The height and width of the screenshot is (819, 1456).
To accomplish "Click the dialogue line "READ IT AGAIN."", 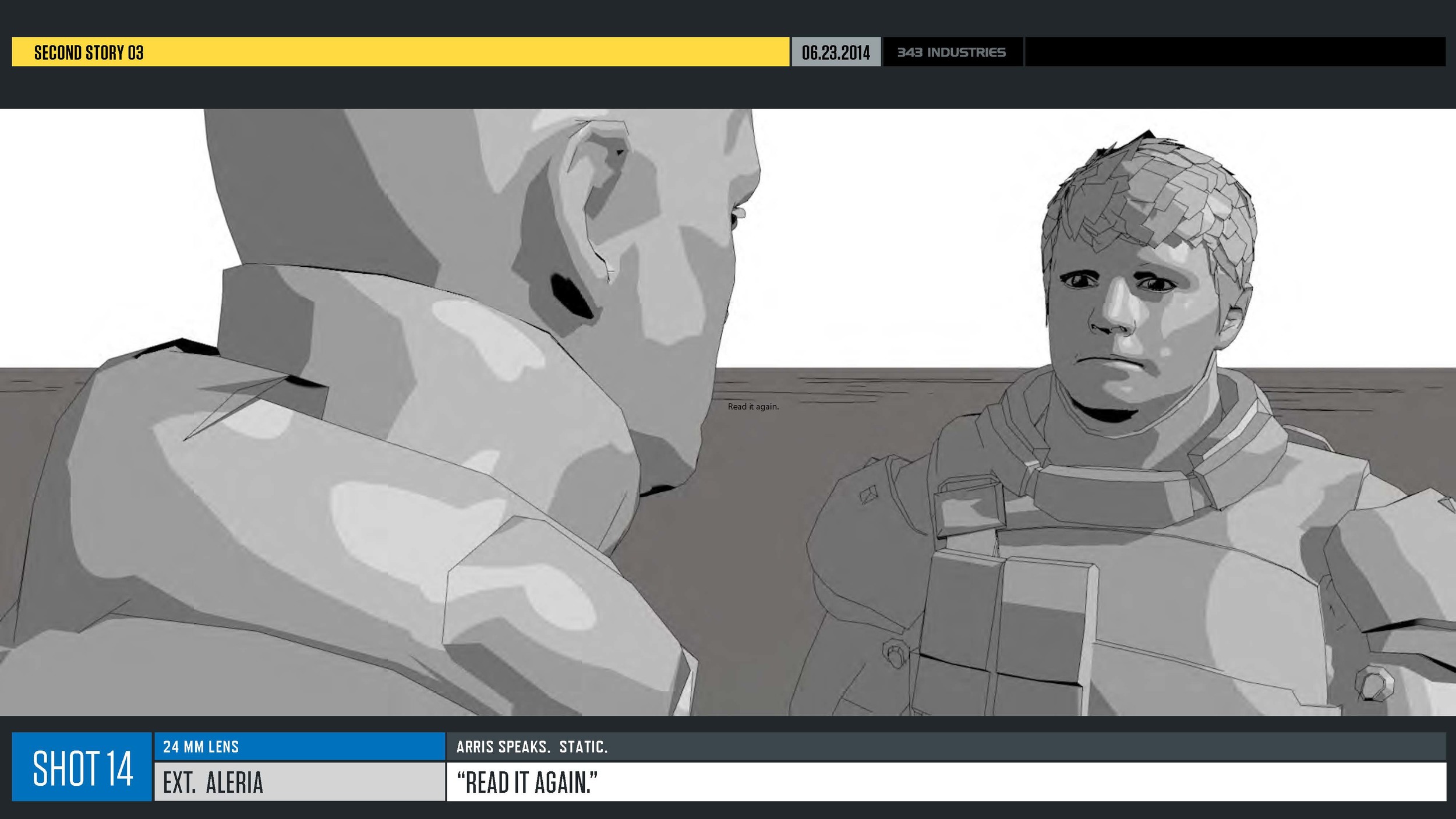I will click(527, 782).
